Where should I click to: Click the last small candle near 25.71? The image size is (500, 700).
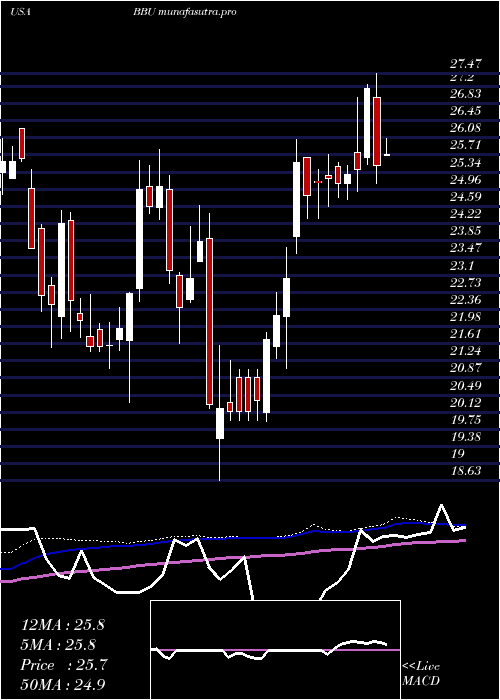(387, 154)
